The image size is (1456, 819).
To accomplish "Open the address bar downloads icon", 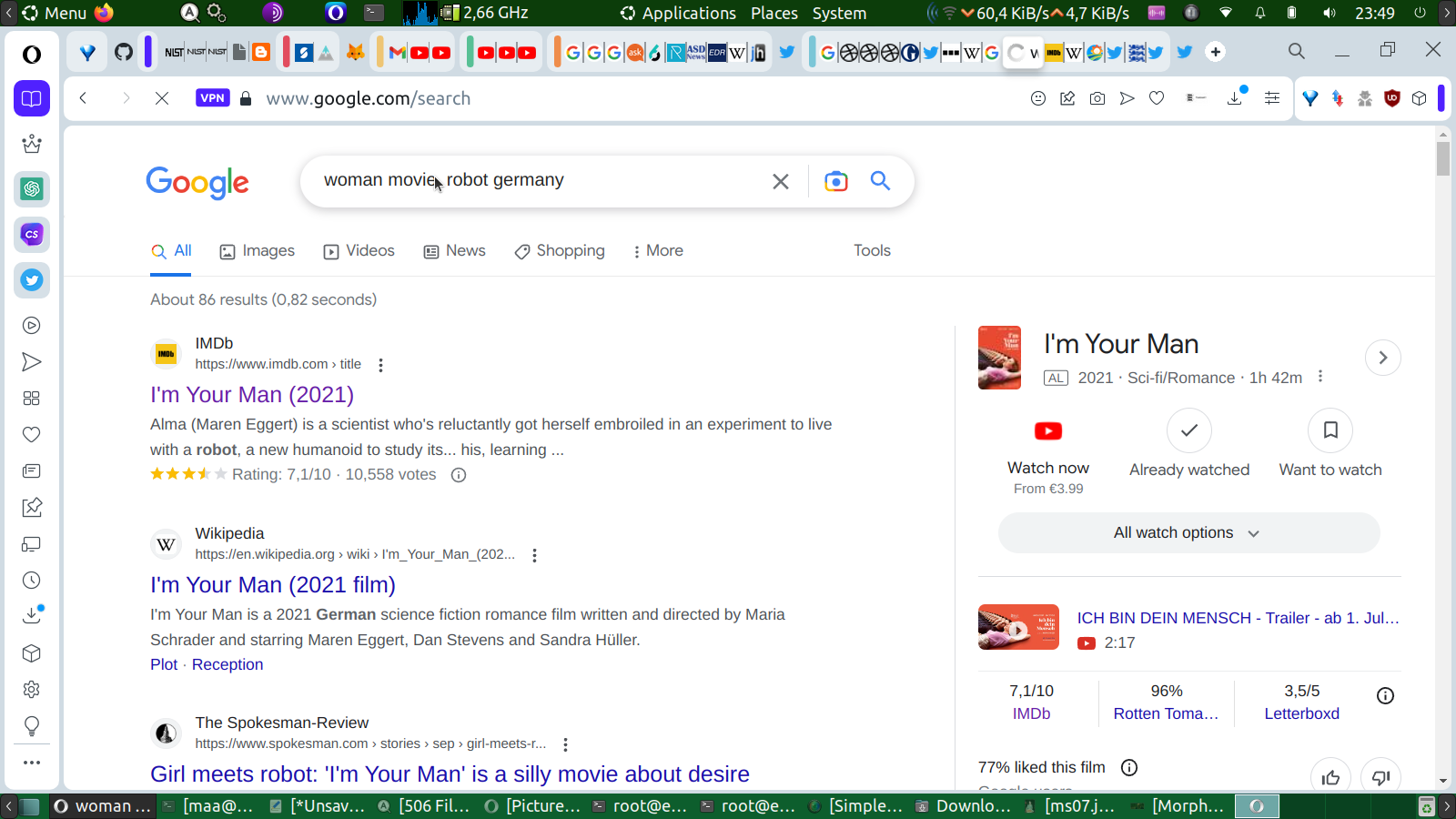I will click(1236, 97).
